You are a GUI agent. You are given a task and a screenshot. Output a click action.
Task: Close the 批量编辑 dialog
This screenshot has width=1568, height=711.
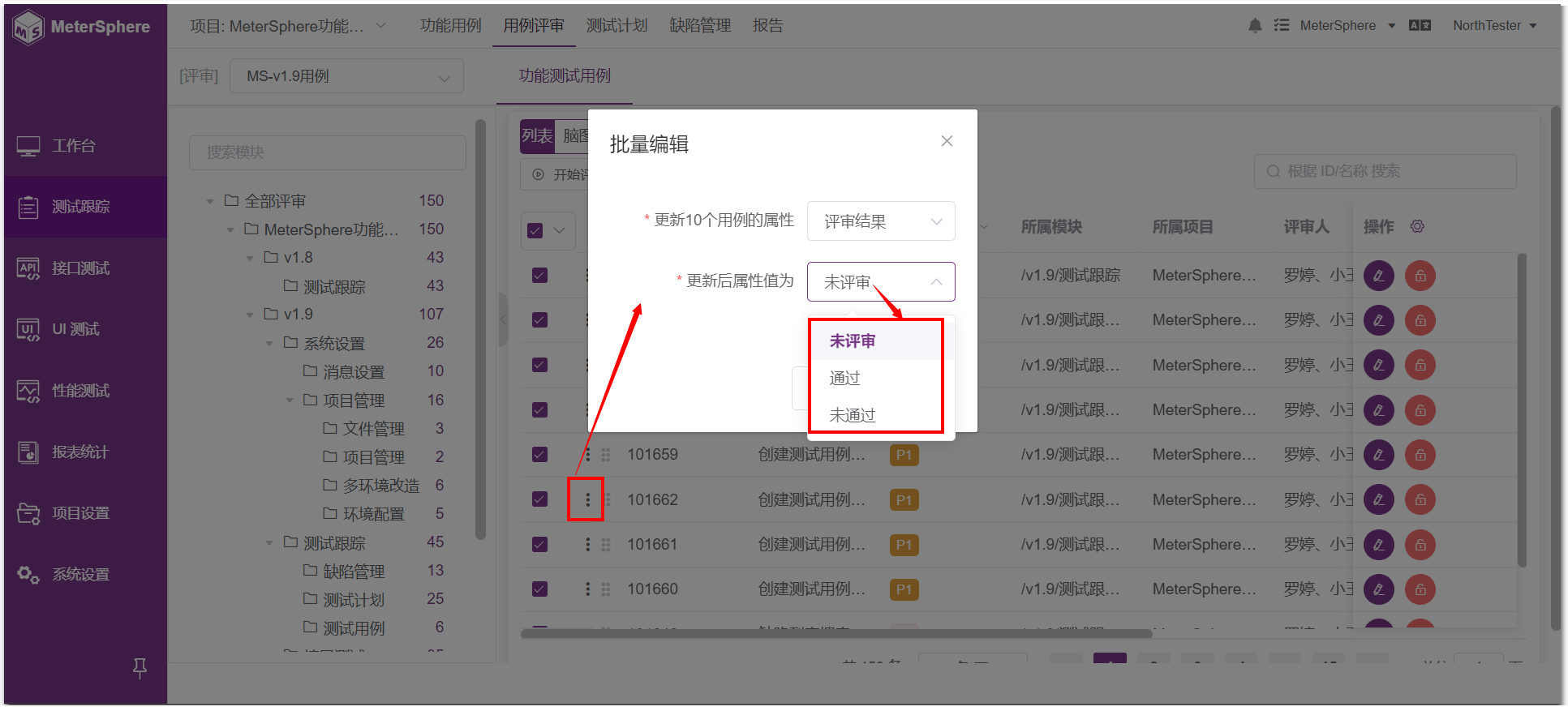tap(947, 141)
